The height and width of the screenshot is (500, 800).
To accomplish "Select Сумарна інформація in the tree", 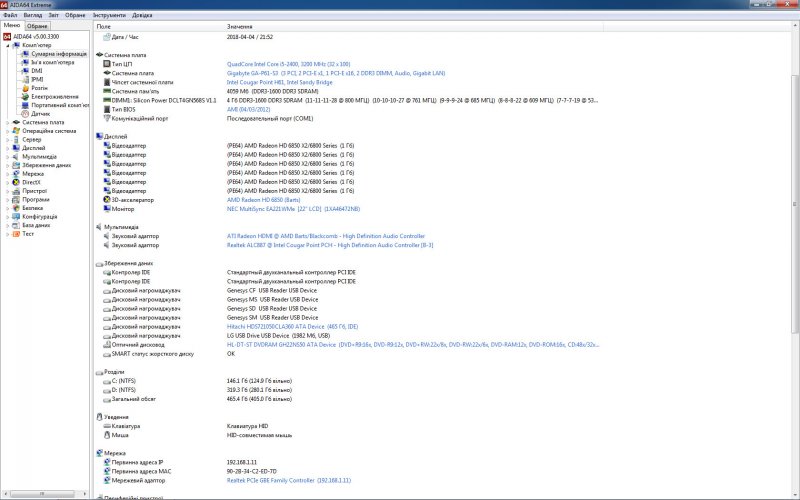I will [57, 54].
